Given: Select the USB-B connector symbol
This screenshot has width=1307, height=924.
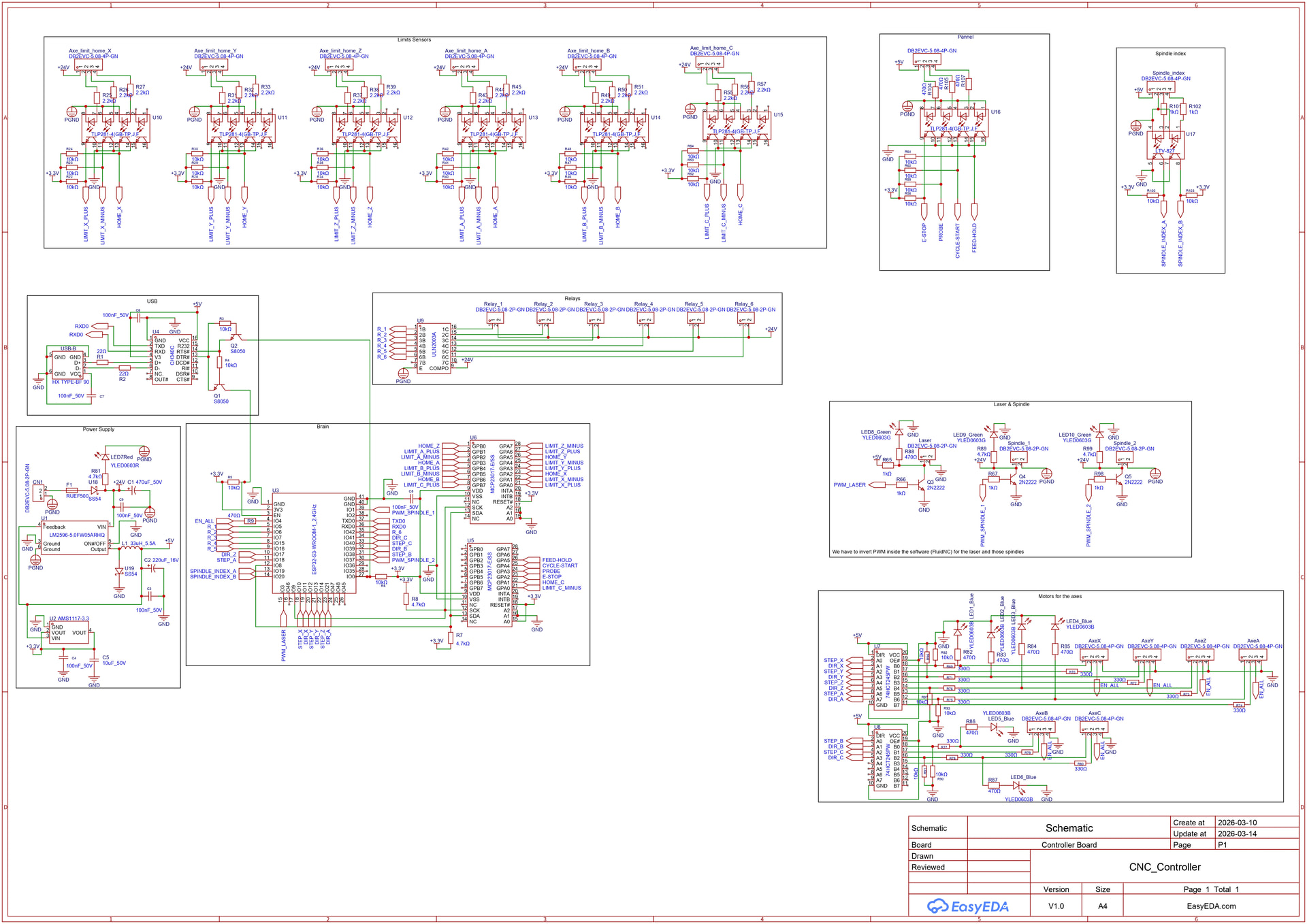Looking at the screenshot, I should pos(67,365).
